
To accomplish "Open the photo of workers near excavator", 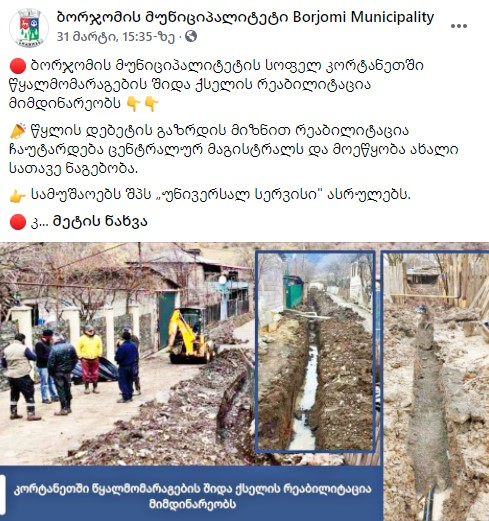I will point(127,353).
